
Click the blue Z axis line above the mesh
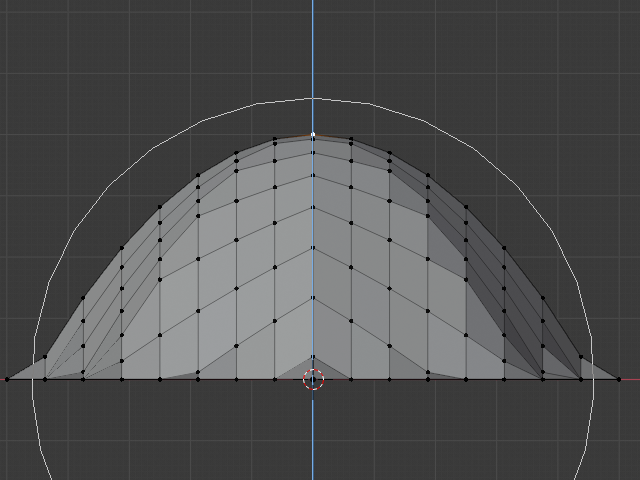[313, 50]
